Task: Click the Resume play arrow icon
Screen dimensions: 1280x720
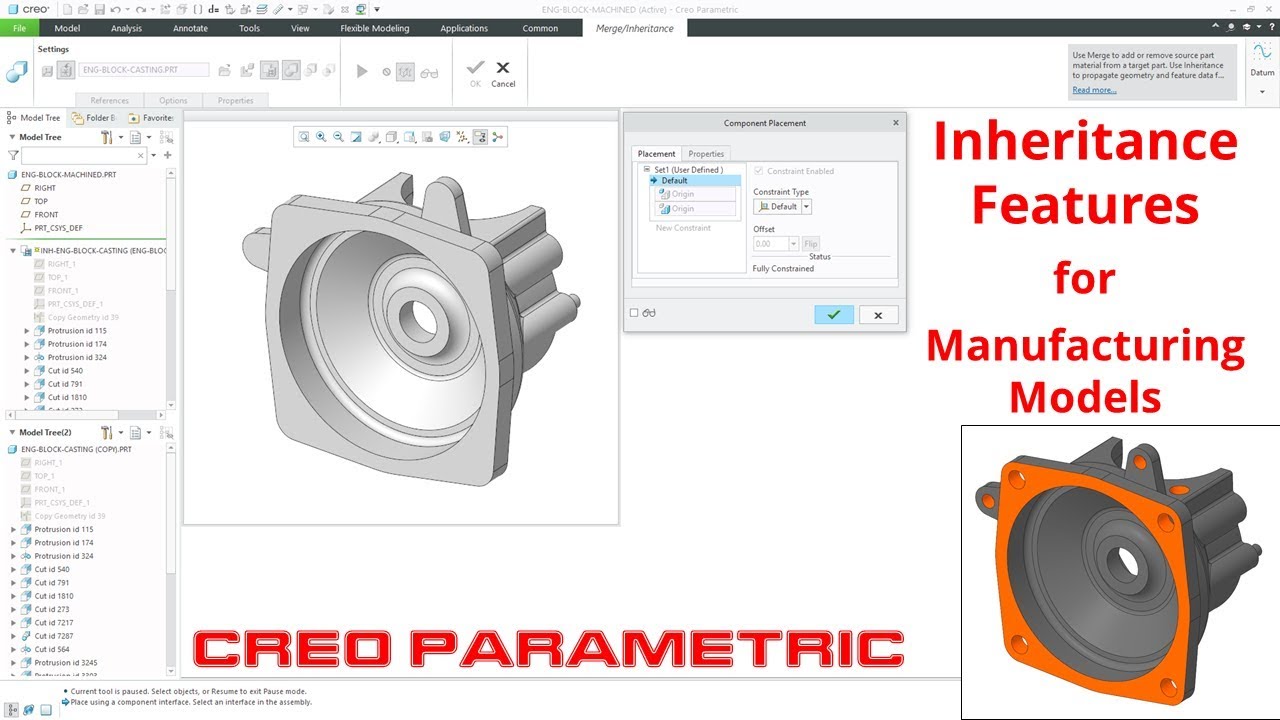Action: click(x=362, y=71)
